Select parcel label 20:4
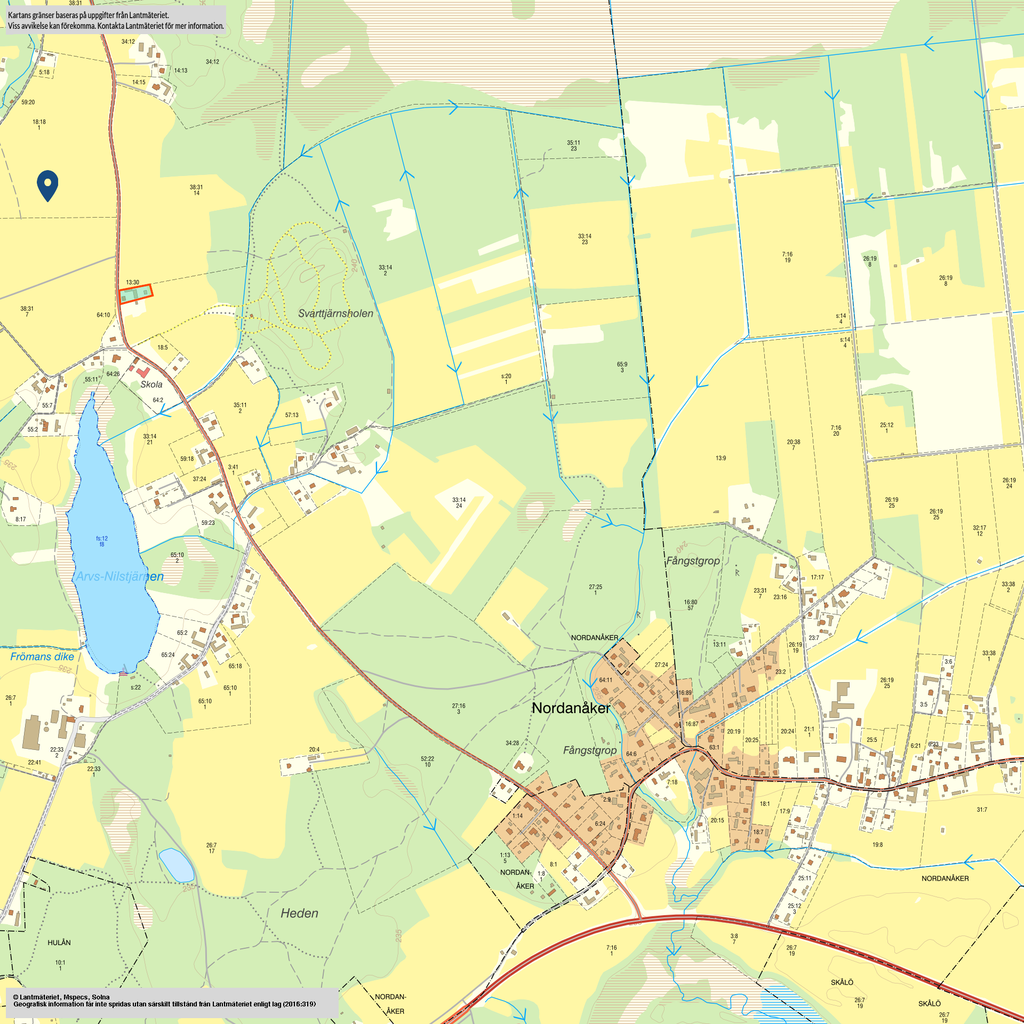 314,749
